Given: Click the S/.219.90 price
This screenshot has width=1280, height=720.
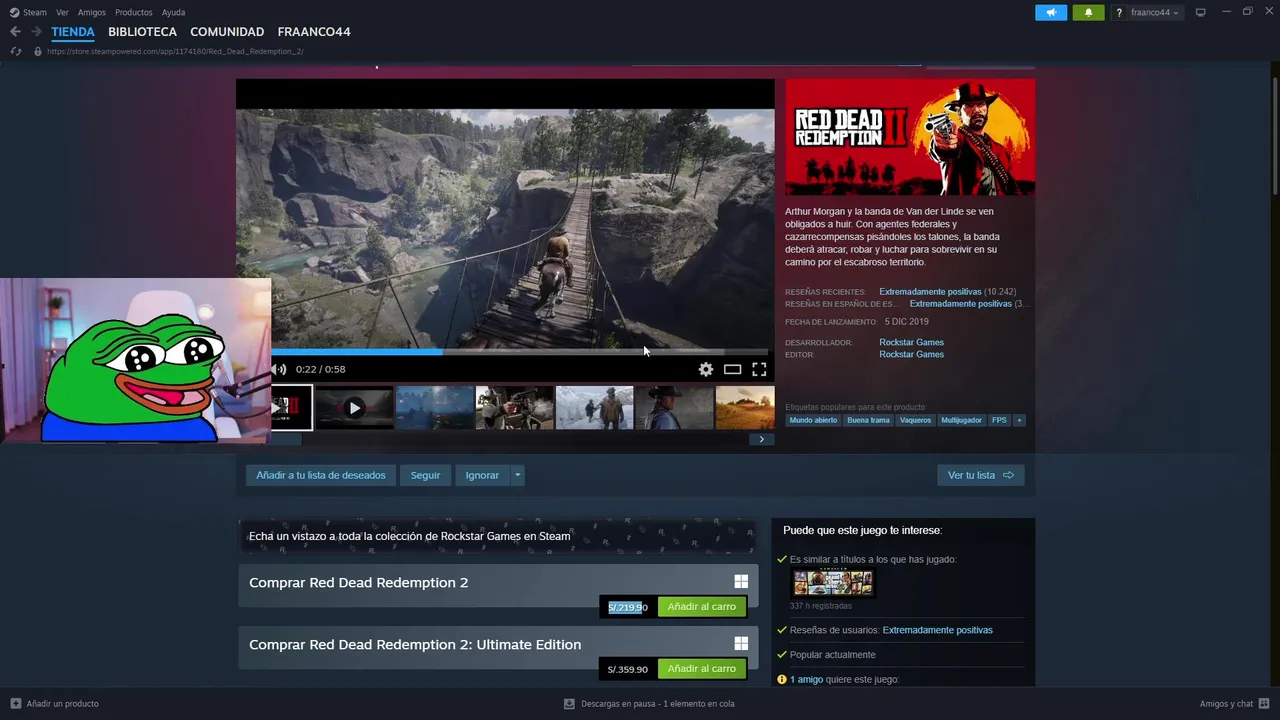Looking at the screenshot, I should [628, 607].
